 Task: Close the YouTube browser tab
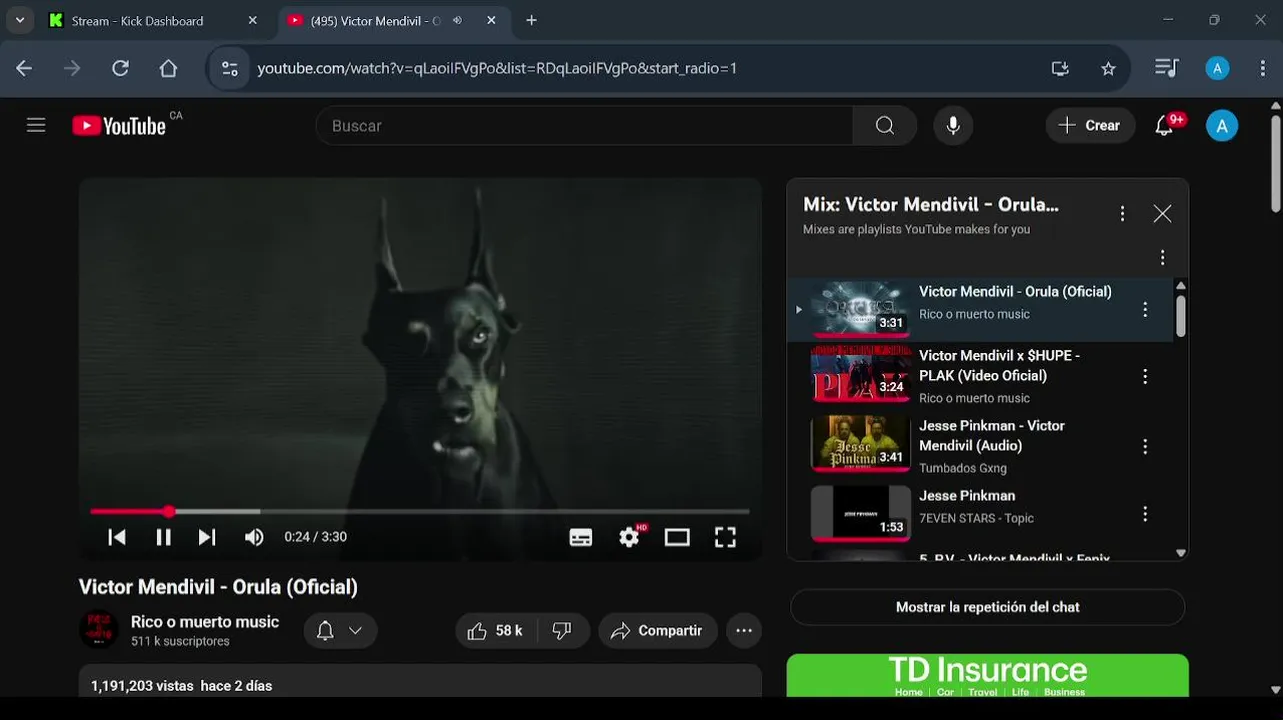pyautogui.click(x=491, y=20)
